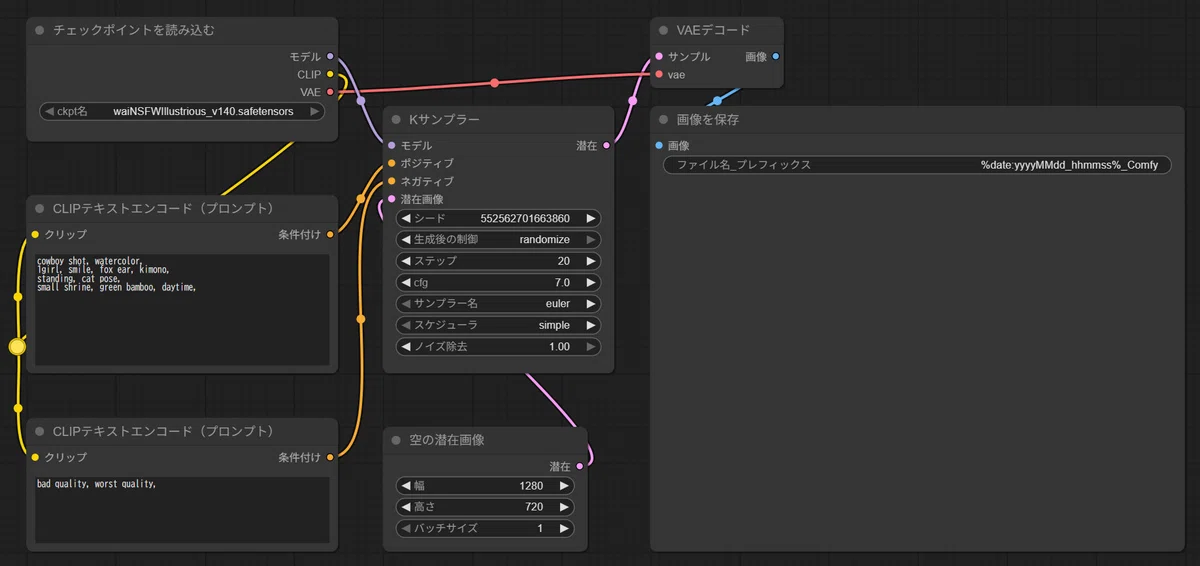Select the previous checkpoint with the ckpt名 left arrow
The image size is (1200, 566).
click(x=49, y=111)
